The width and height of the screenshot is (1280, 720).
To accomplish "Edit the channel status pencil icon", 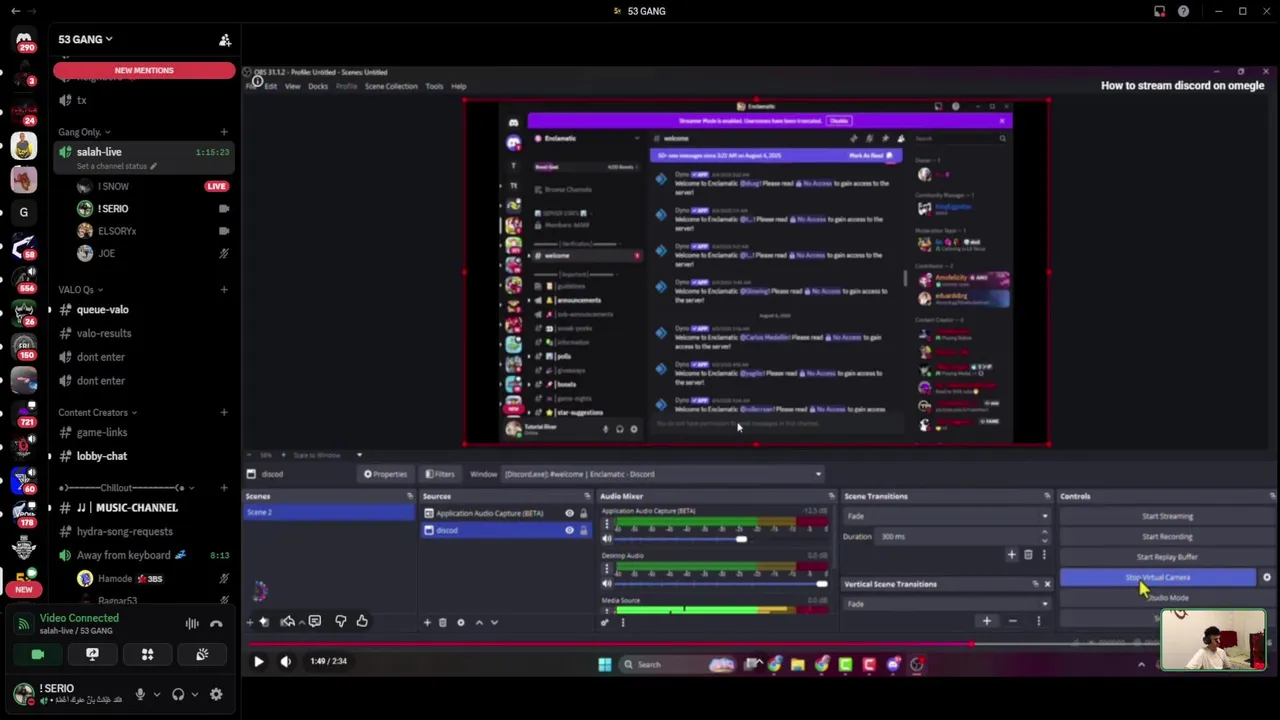I will [x=153, y=166].
